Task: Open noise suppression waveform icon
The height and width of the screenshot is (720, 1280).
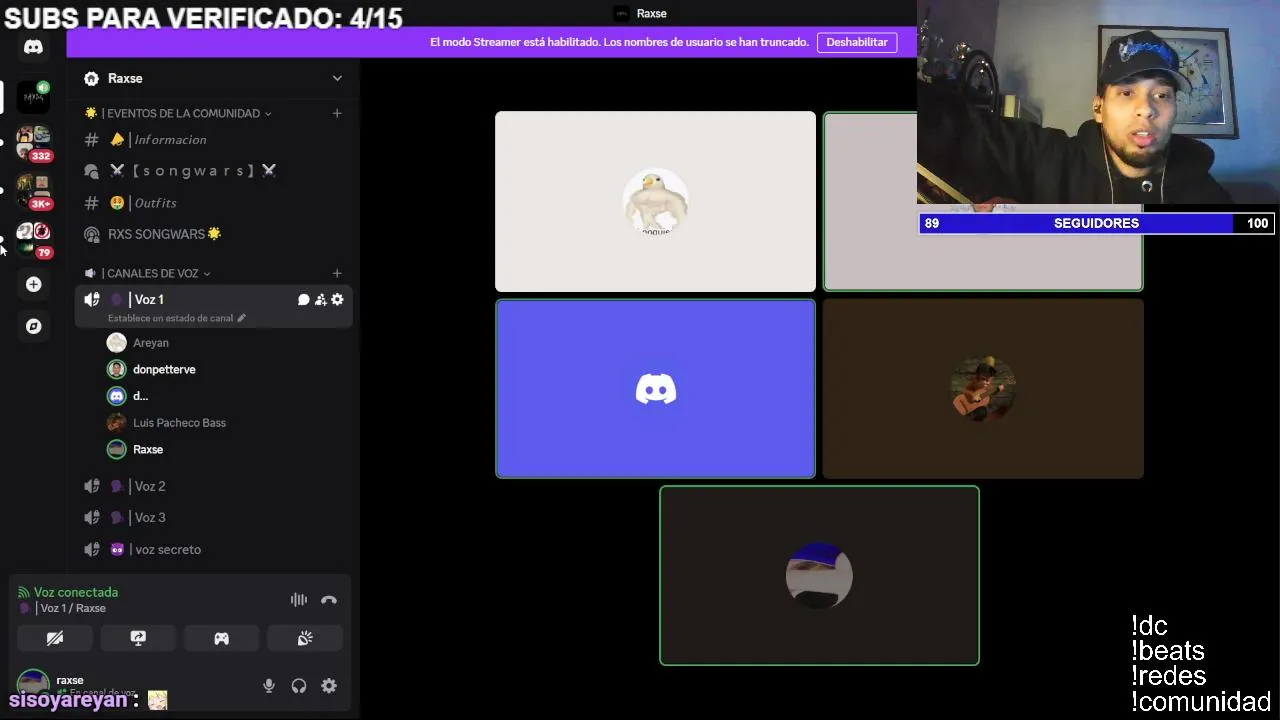Action: (x=299, y=600)
